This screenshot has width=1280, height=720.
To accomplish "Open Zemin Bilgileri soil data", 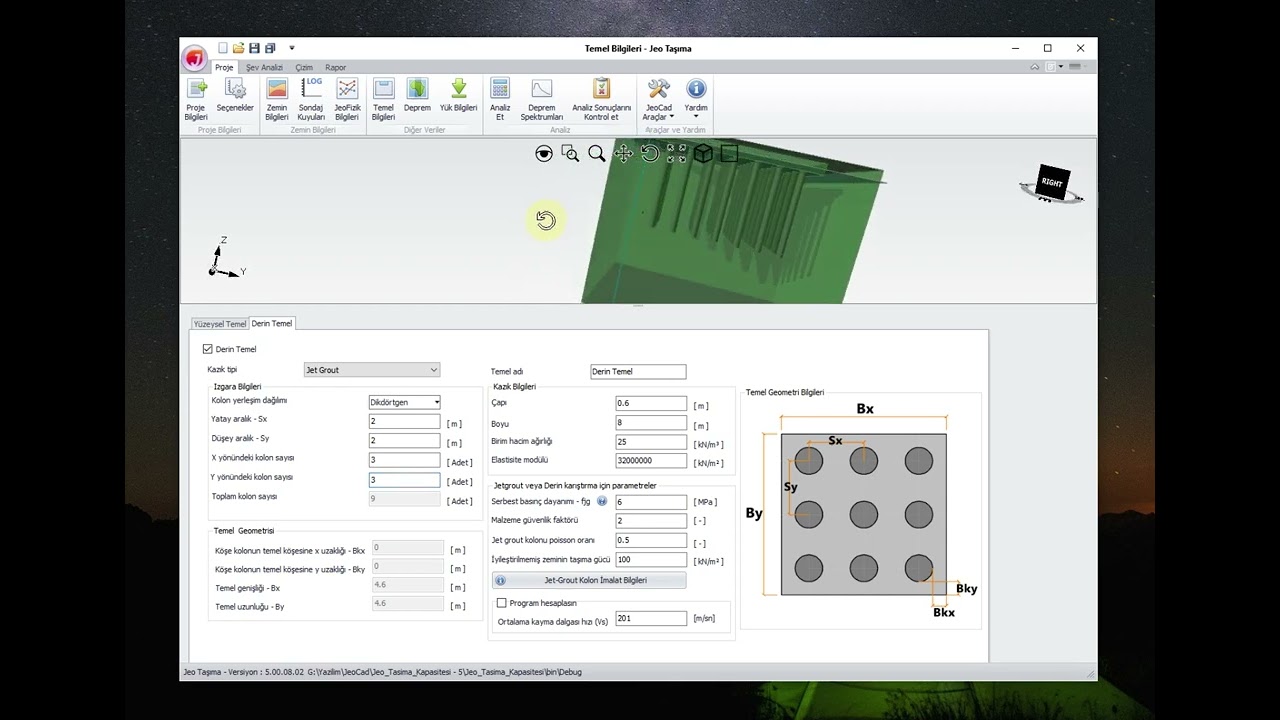I will [277, 99].
